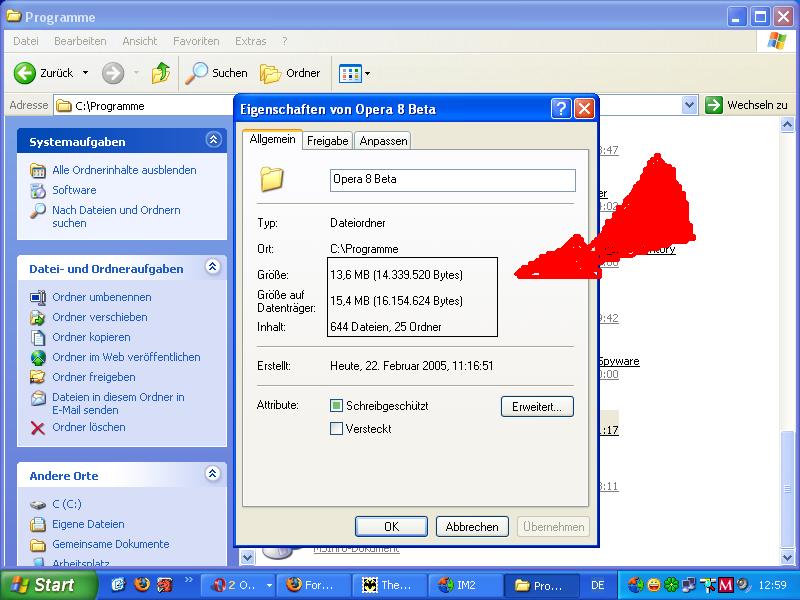Toggle the Ordner folders pane
The width and height of the screenshot is (800, 600).
[x=290, y=73]
